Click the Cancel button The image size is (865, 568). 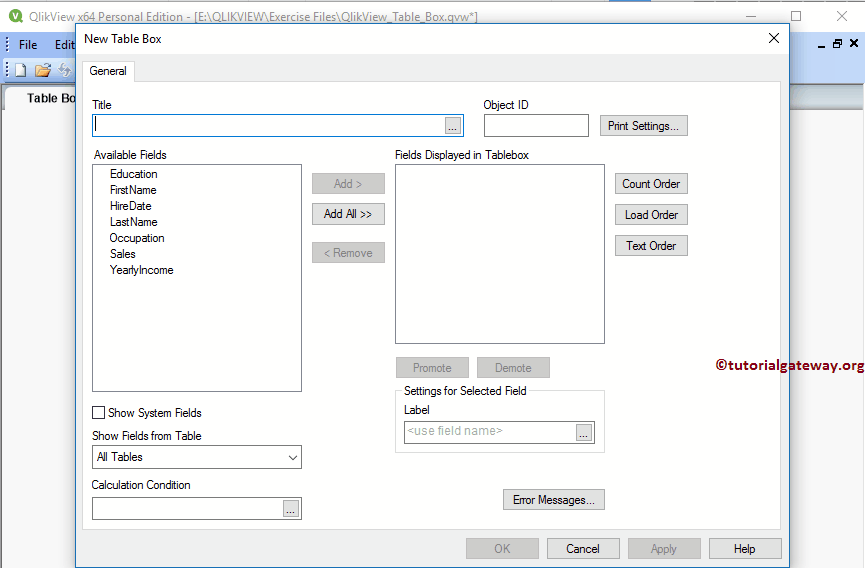[x=583, y=549]
